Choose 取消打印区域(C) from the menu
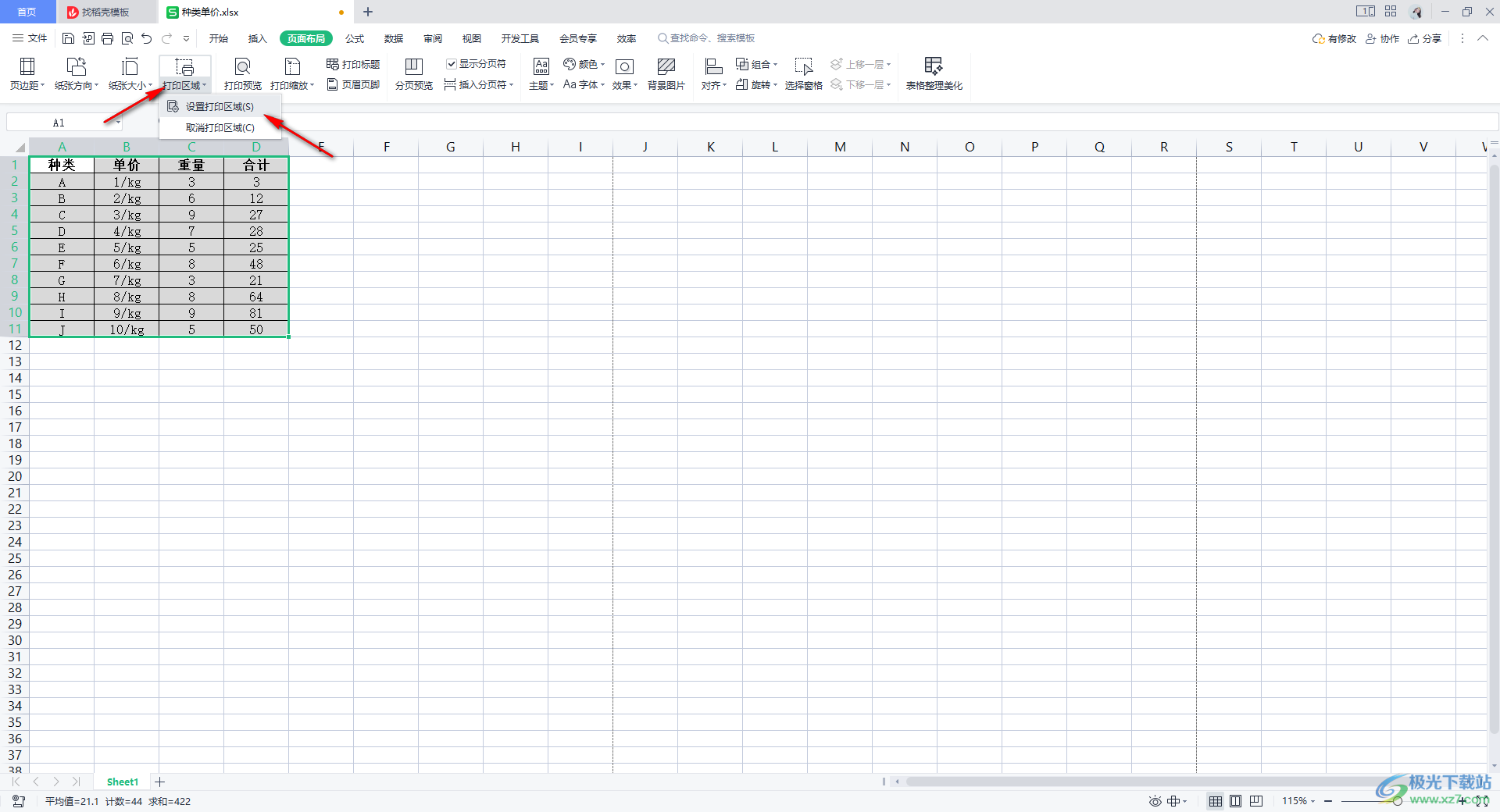The width and height of the screenshot is (1500, 812). [220, 127]
